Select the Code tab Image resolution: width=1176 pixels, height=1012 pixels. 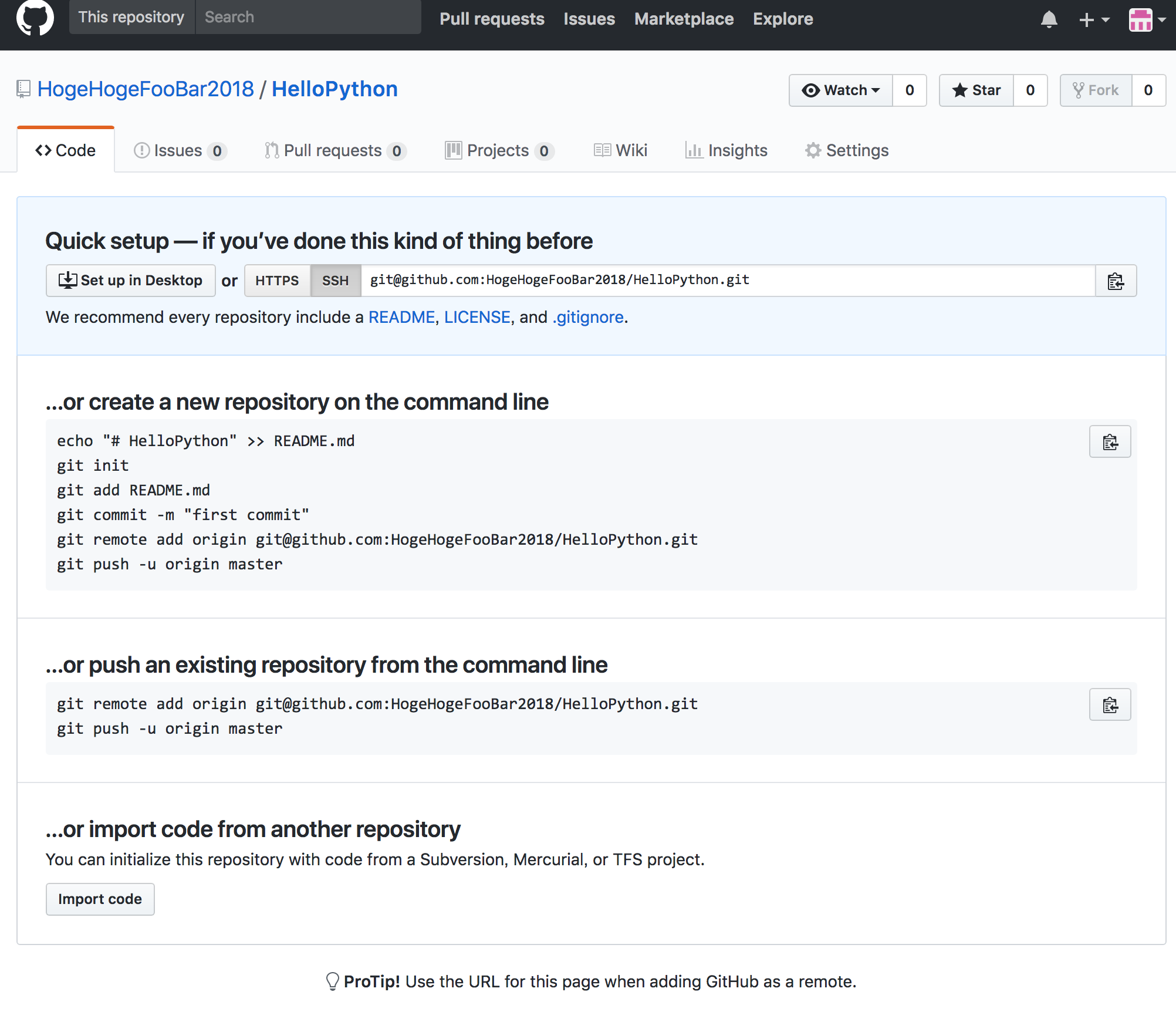66,150
